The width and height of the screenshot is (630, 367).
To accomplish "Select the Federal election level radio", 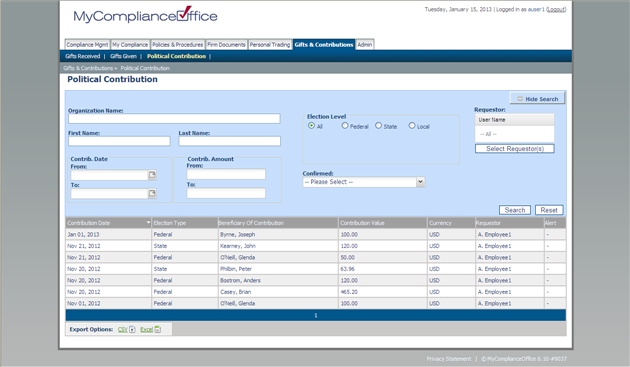I will [x=345, y=126].
